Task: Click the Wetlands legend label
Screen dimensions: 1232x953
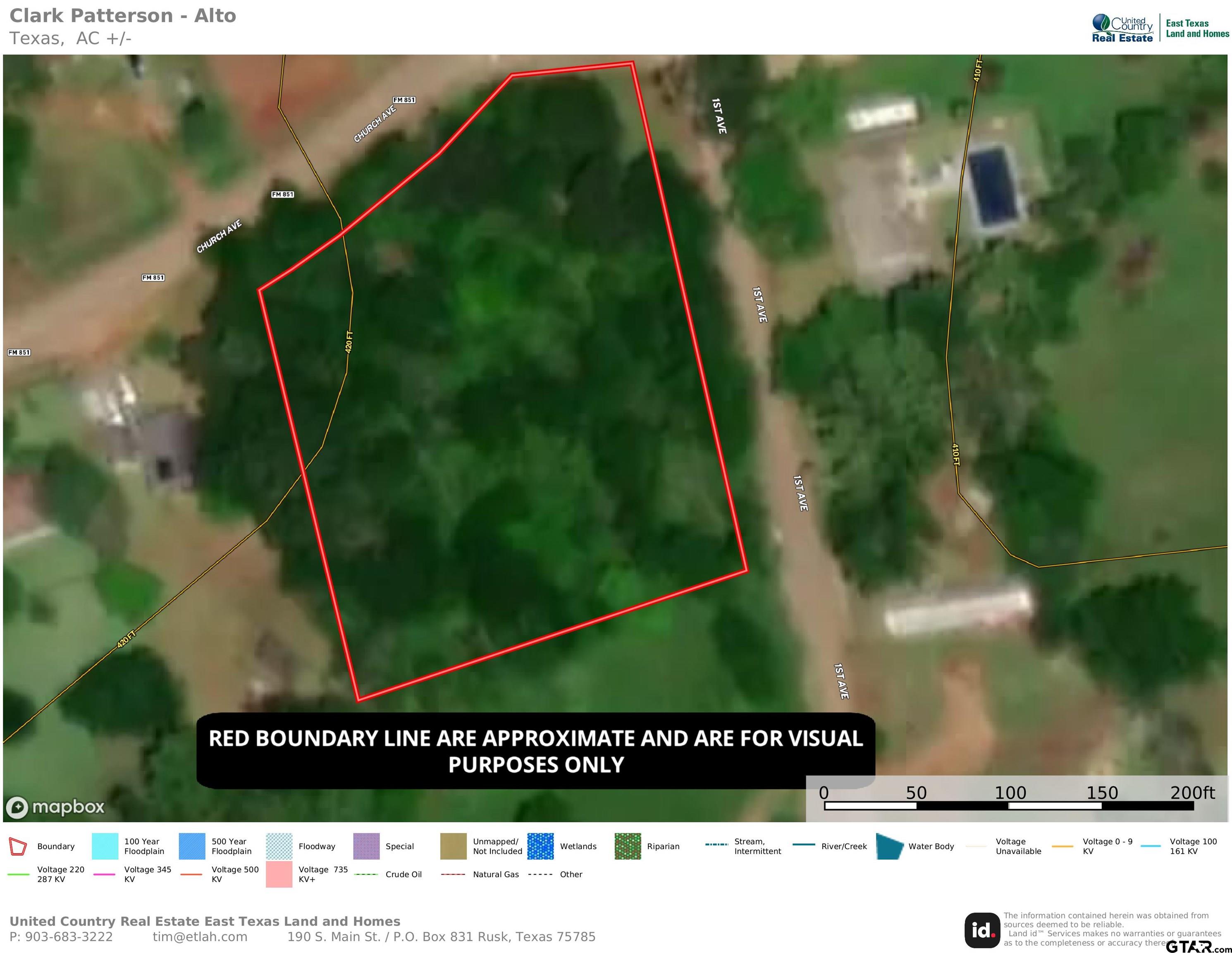Action: (x=578, y=846)
